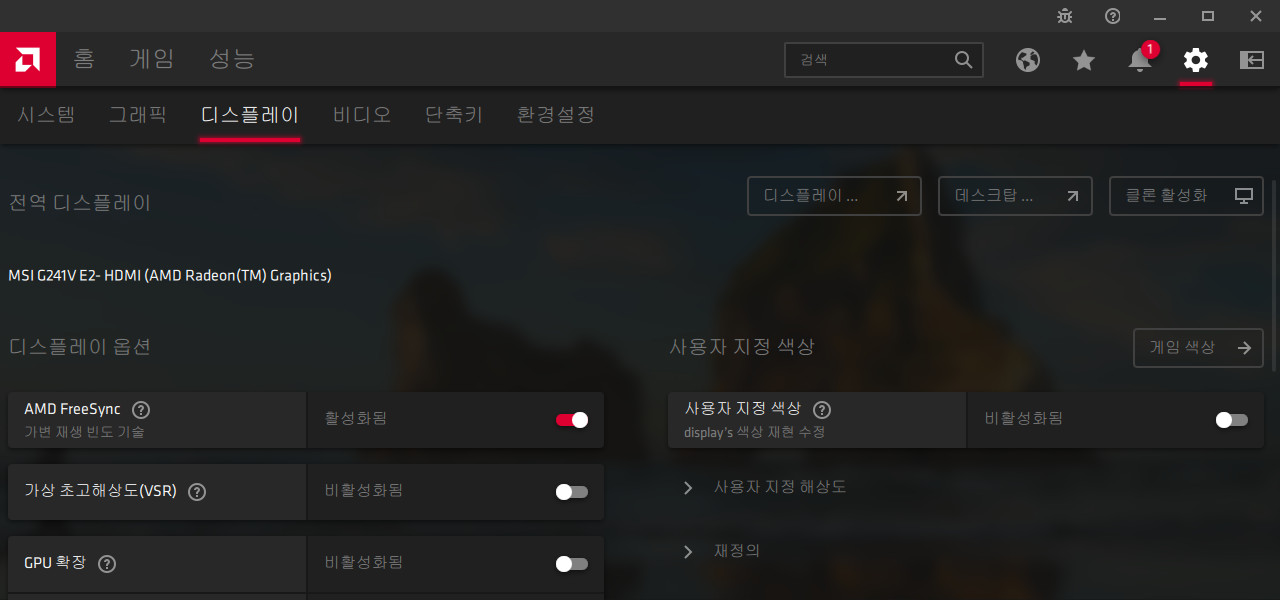This screenshot has width=1280, height=600.
Task: Open favorites star icon
Action: click(1084, 60)
